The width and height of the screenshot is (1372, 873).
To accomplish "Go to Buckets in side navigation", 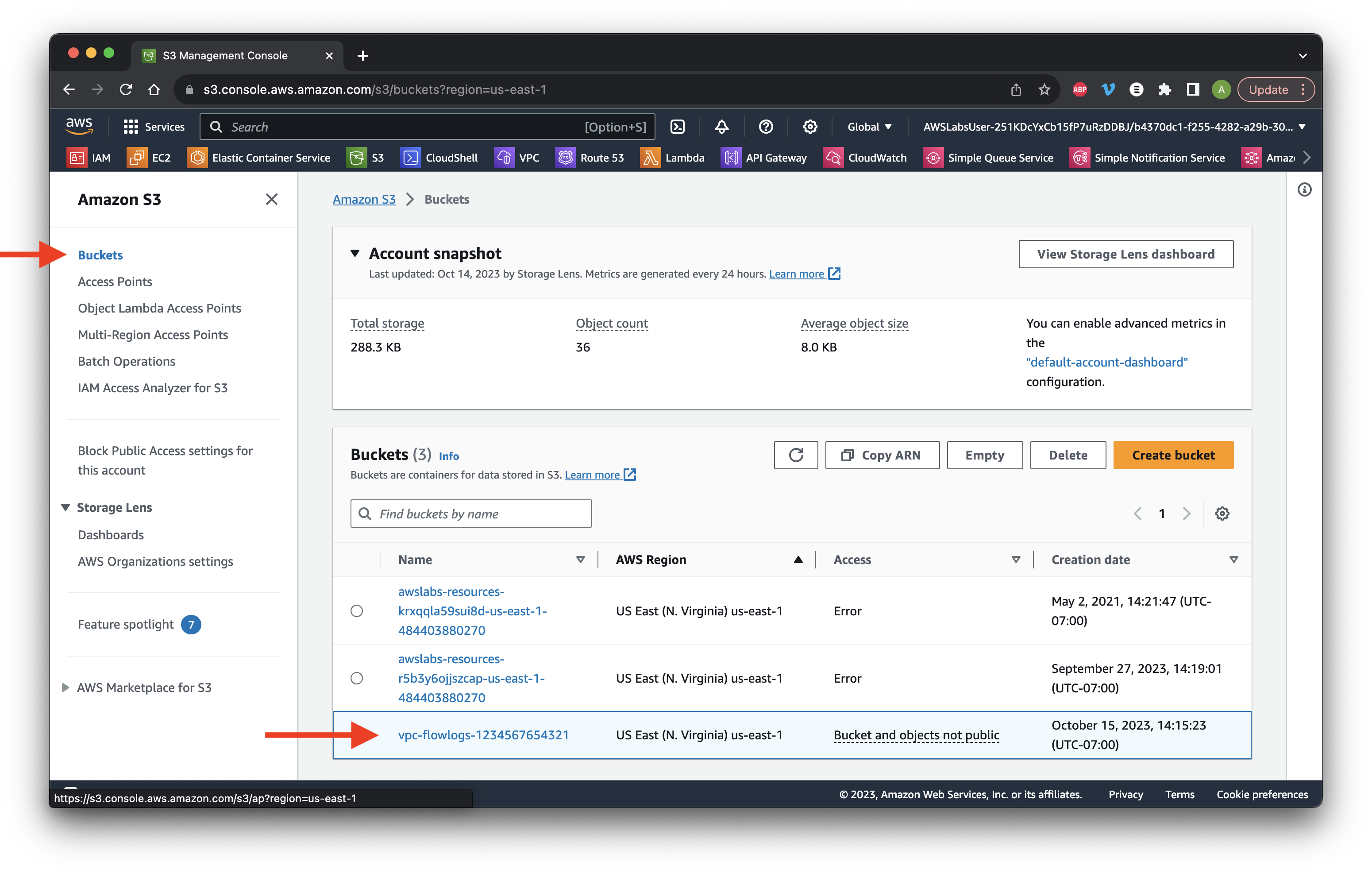I will (x=100, y=255).
